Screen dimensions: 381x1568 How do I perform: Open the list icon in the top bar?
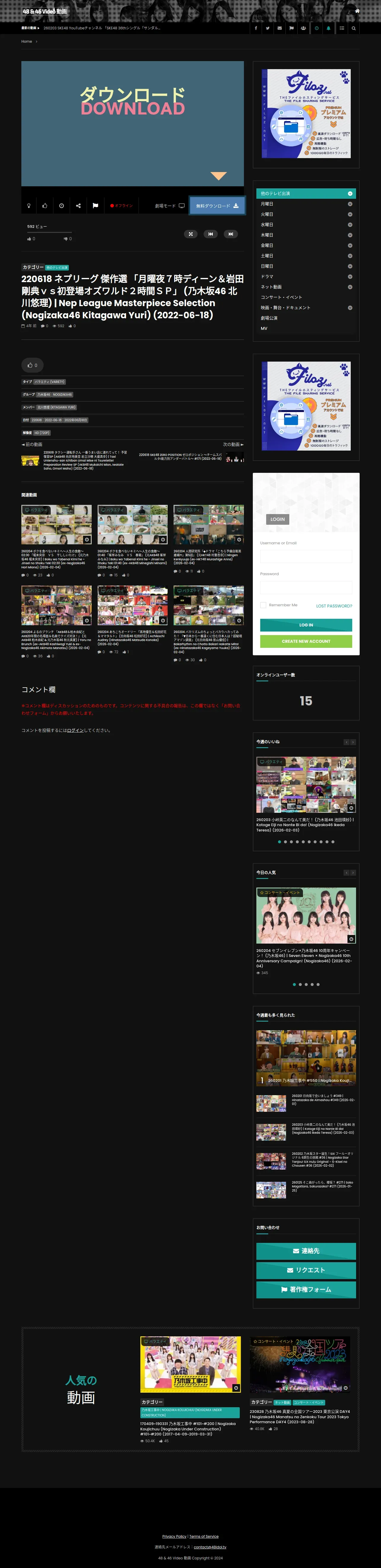pyautogui.click(x=342, y=28)
